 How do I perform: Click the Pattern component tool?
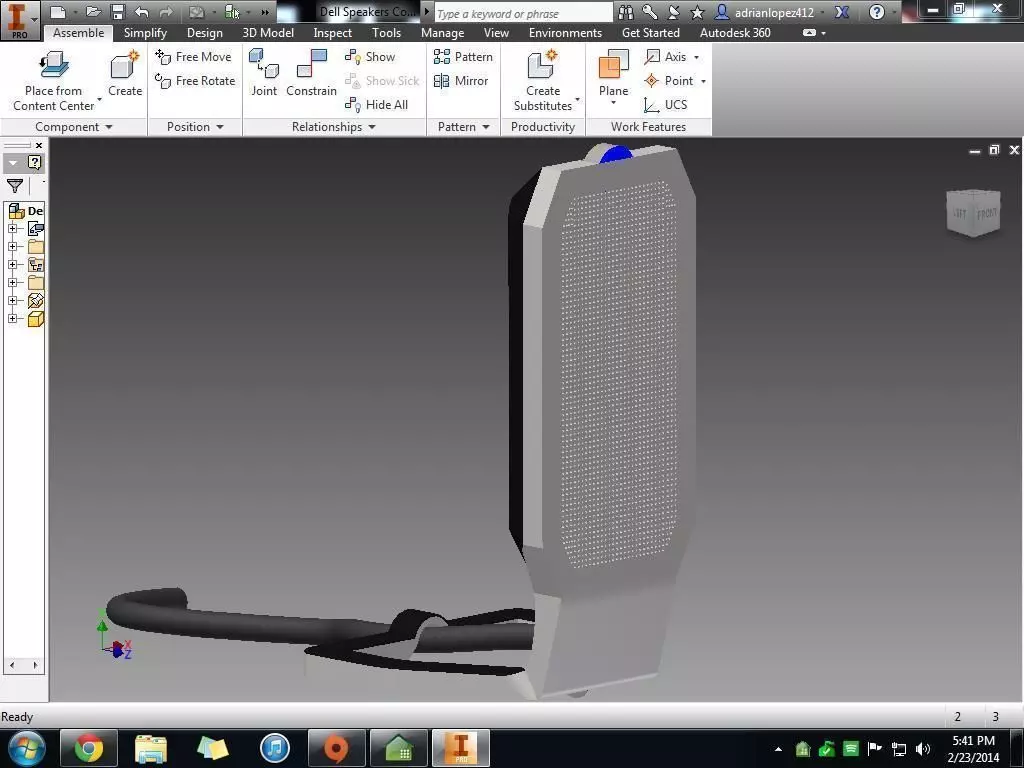[x=463, y=57]
